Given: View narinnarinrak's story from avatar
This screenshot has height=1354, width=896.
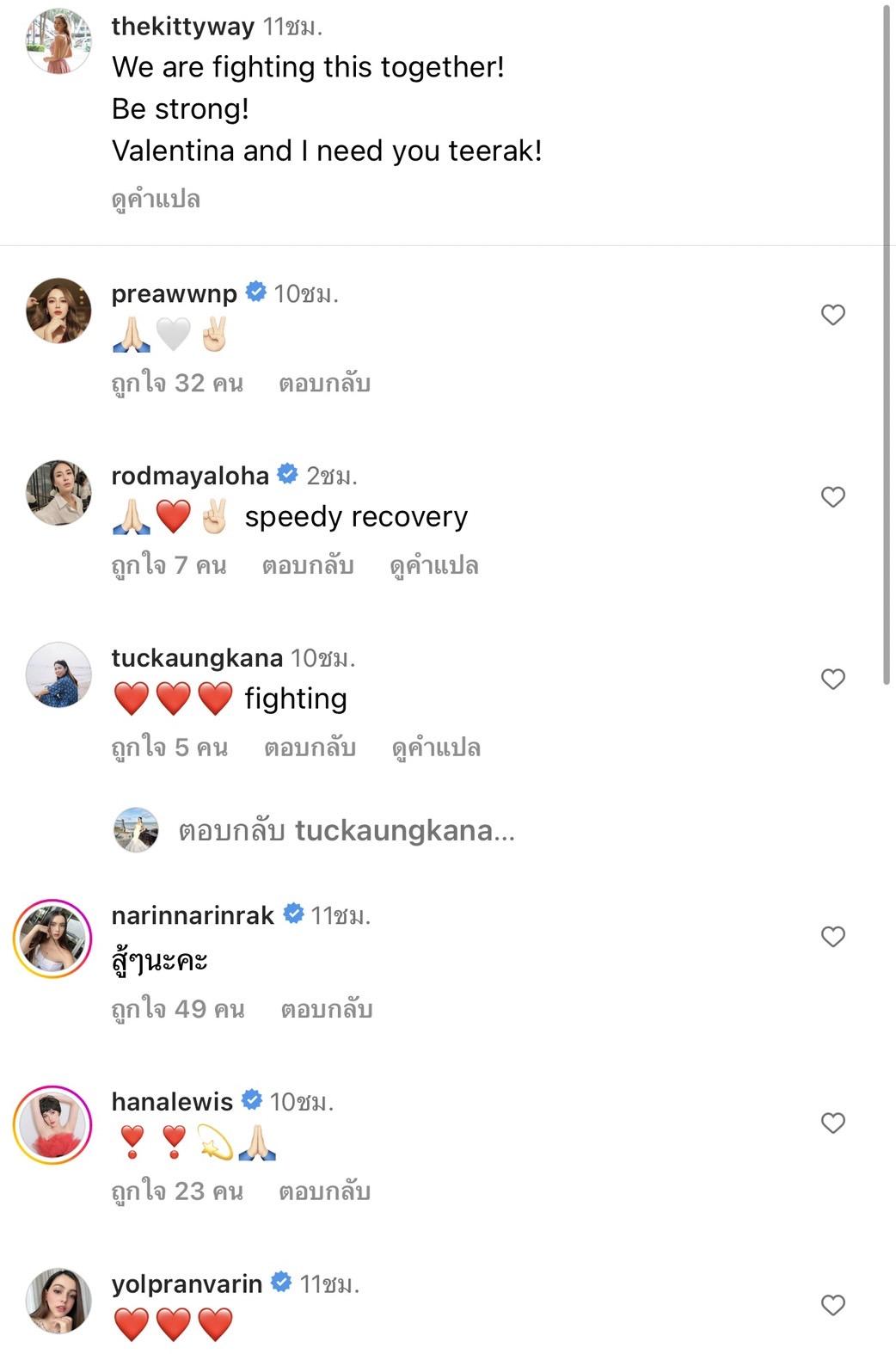Looking at the screenshot, I should [x=53, y=939].
